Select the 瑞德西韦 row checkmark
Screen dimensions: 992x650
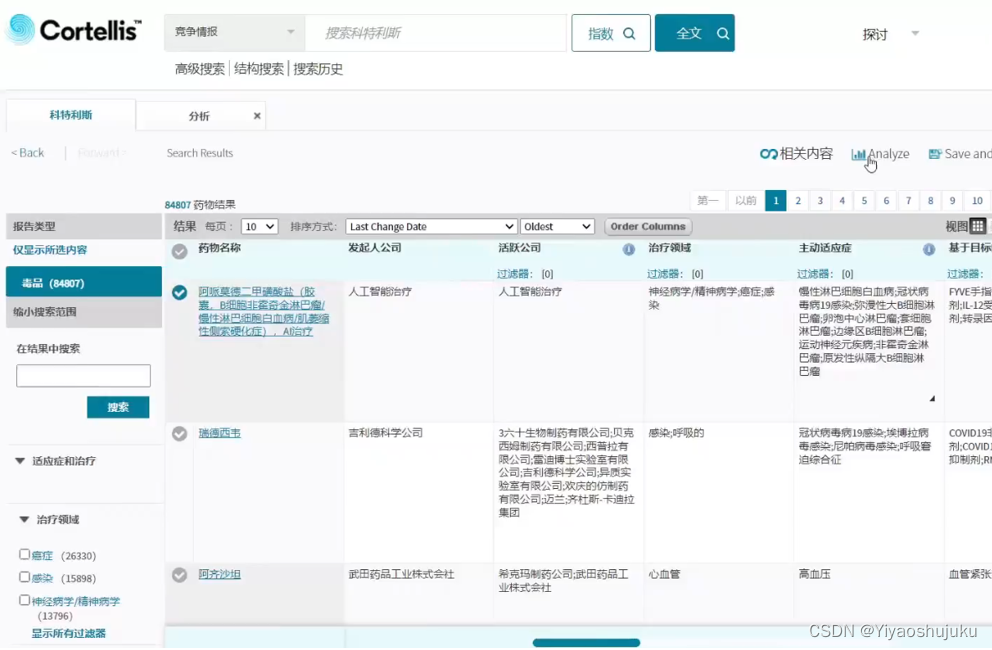pos(180,434)
